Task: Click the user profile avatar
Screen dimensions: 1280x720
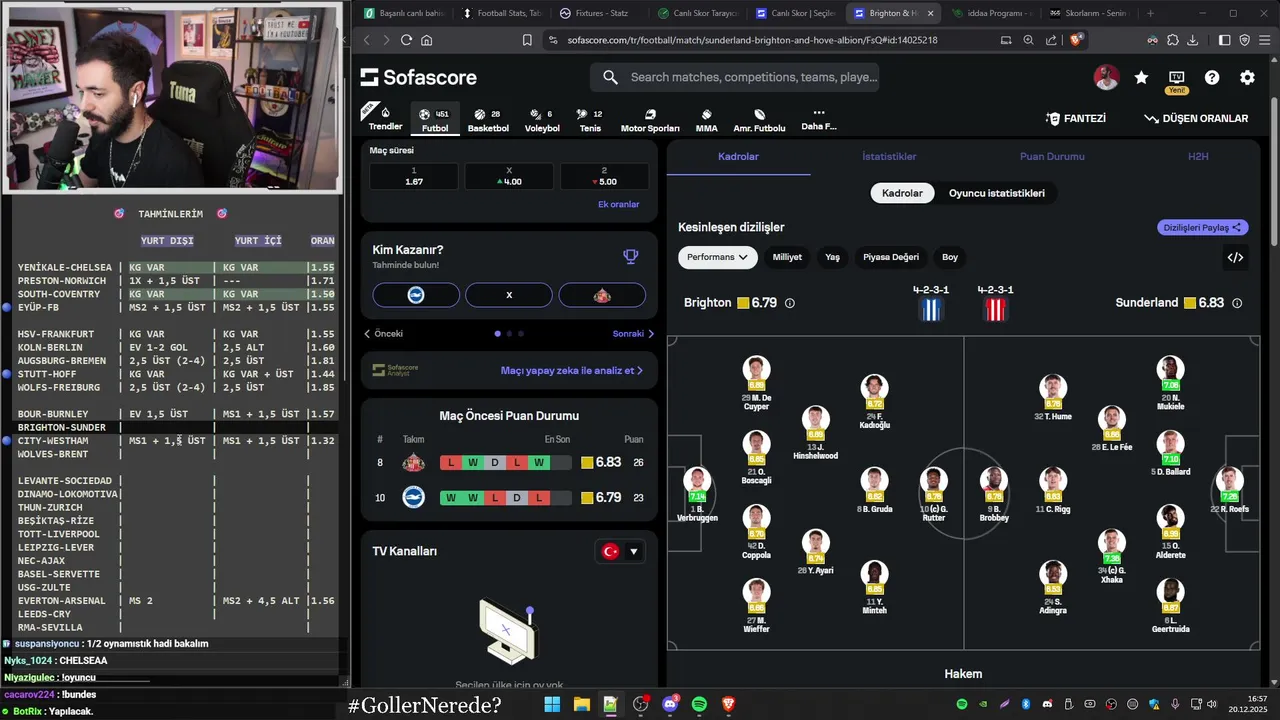Action: point(1106,78)
